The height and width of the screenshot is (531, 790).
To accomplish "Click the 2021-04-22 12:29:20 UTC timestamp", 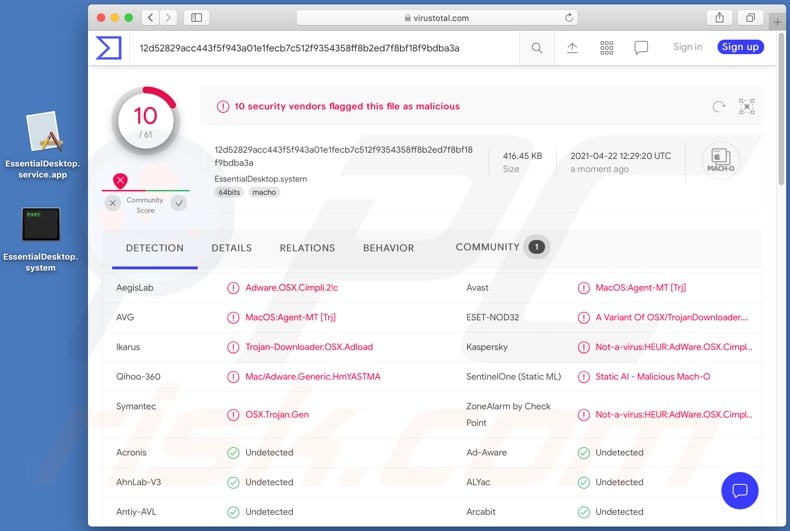I will [621, 156].
